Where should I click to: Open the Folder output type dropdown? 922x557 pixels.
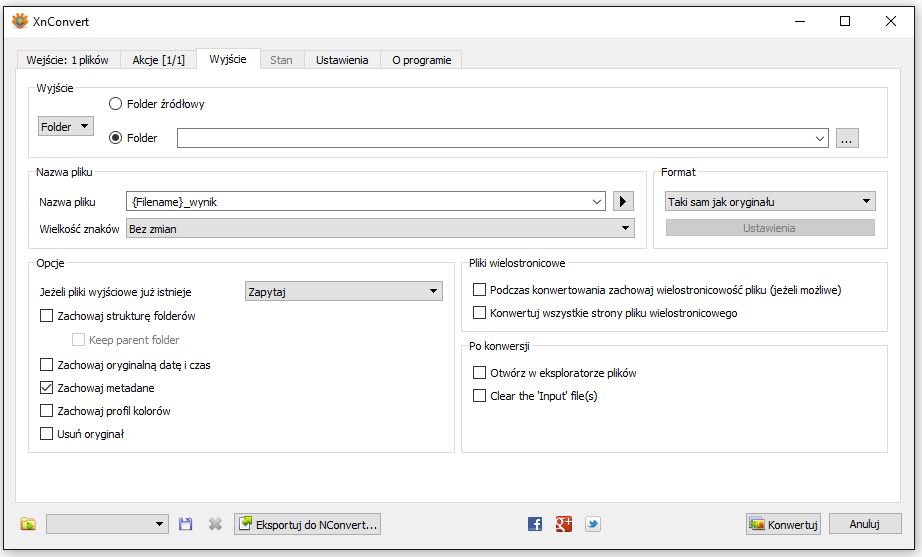click(66, 126)
